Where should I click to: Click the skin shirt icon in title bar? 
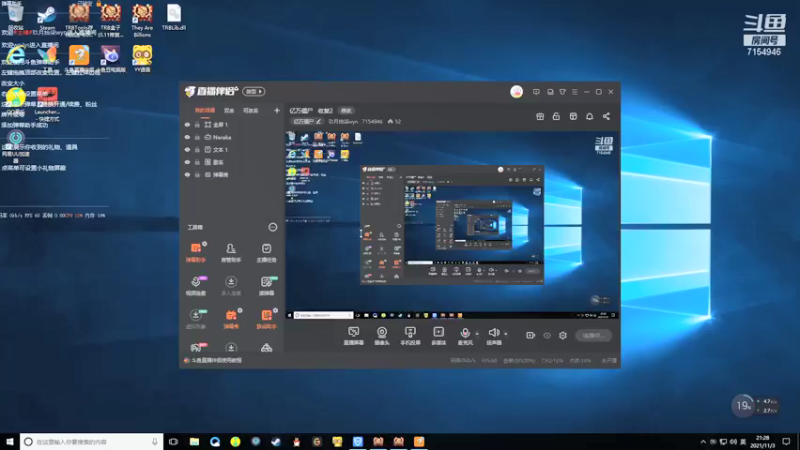tap(562, 92)
